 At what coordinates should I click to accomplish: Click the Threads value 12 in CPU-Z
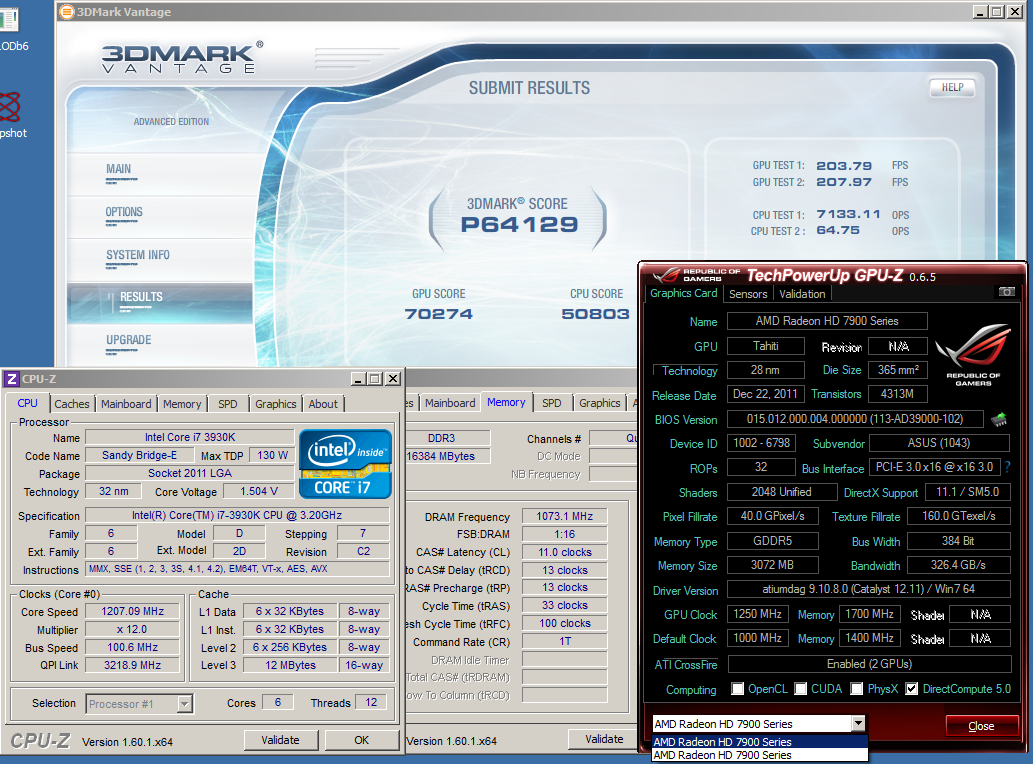[x=372, y=703]
